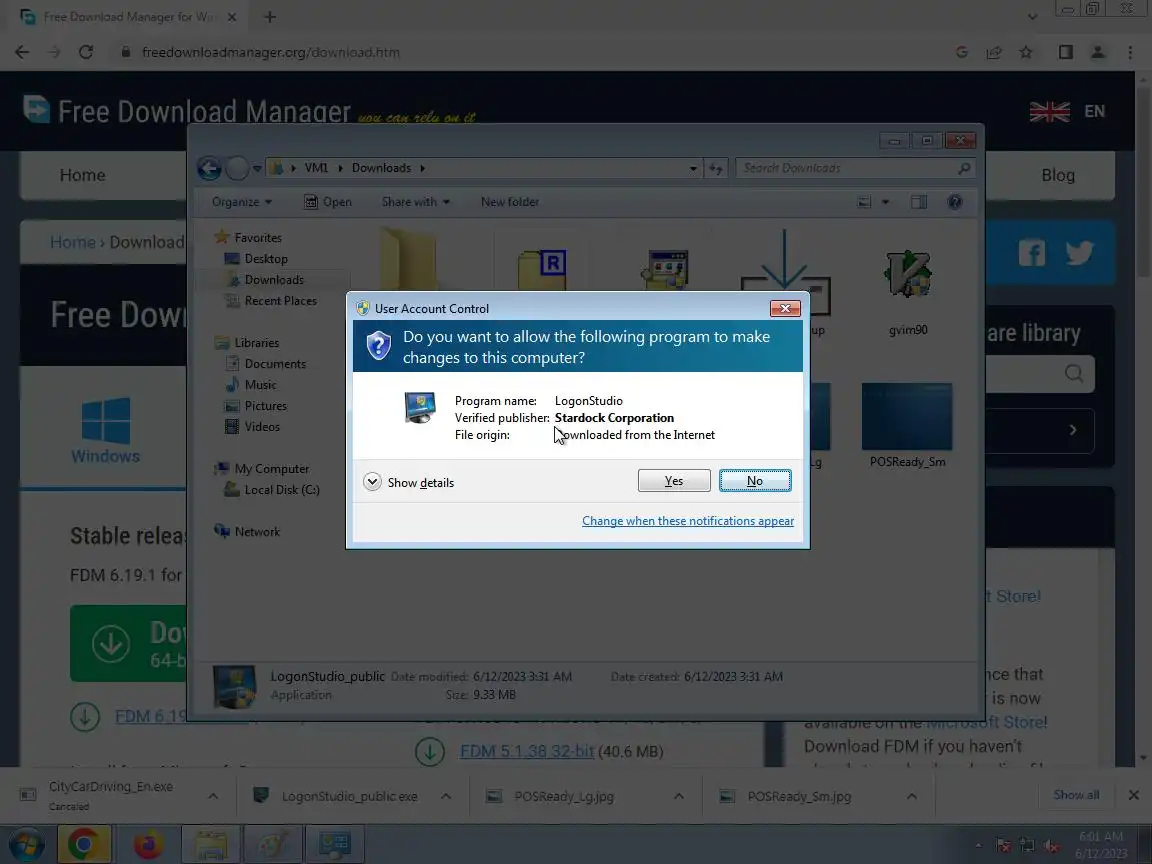This screenshot has width=1152, height=864.
Task: Click Yes in User Account Control dialog
Action: pyautogui.click(x=674, y=480)
